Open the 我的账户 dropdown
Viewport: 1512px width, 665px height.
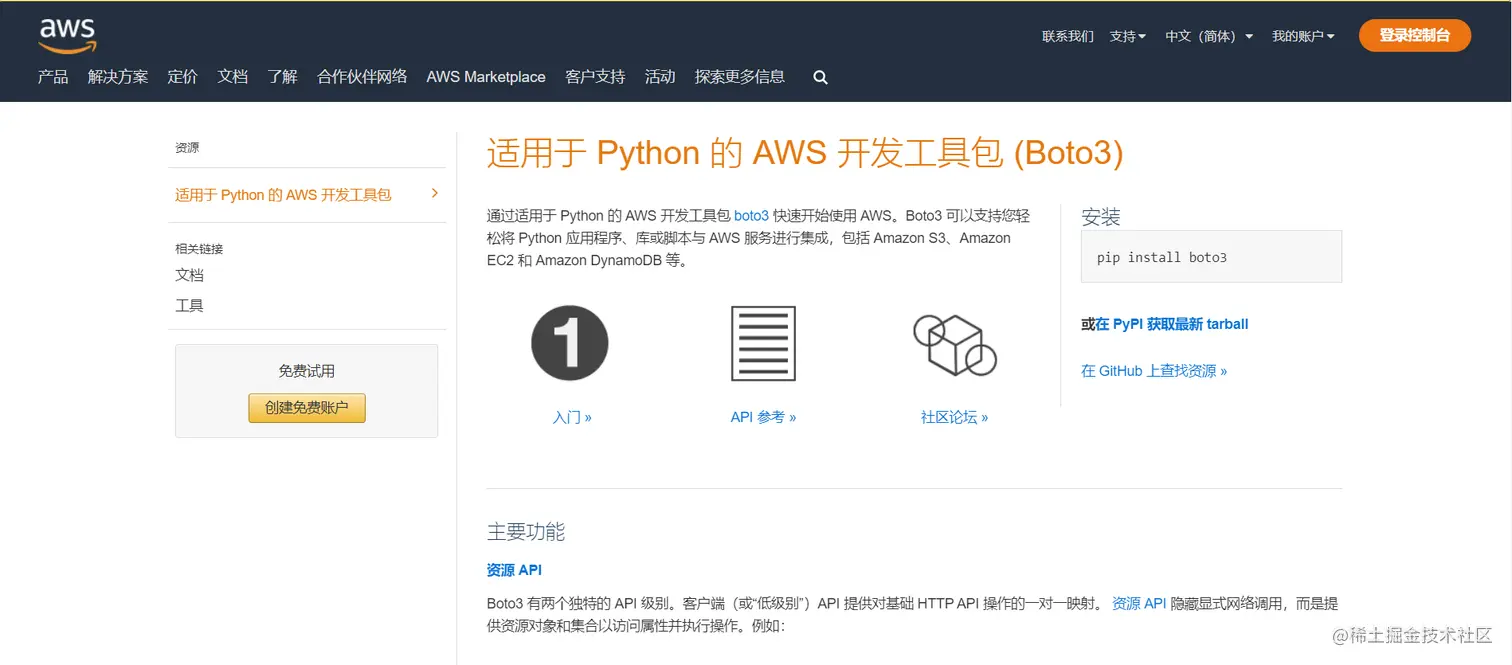(1303, 36)
